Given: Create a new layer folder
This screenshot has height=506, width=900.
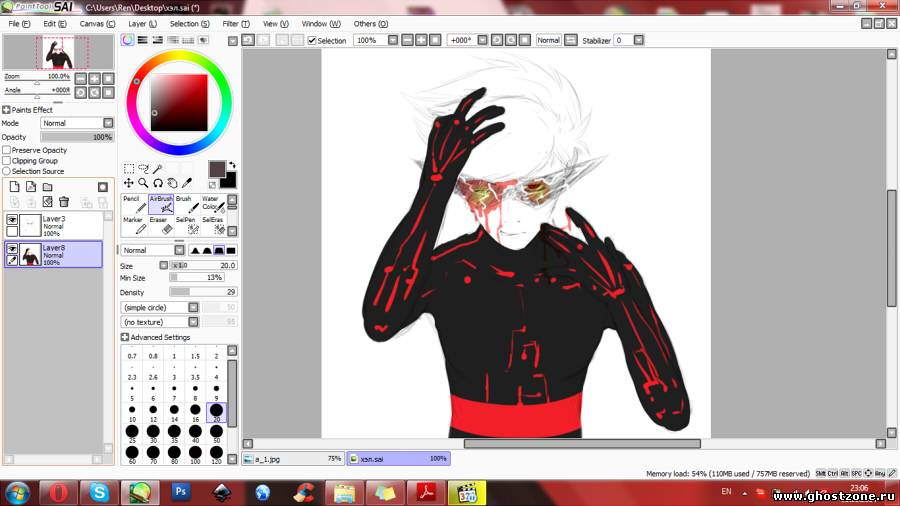Looking at the screenshot, I should pyautogui.click(x=48, y=187).
